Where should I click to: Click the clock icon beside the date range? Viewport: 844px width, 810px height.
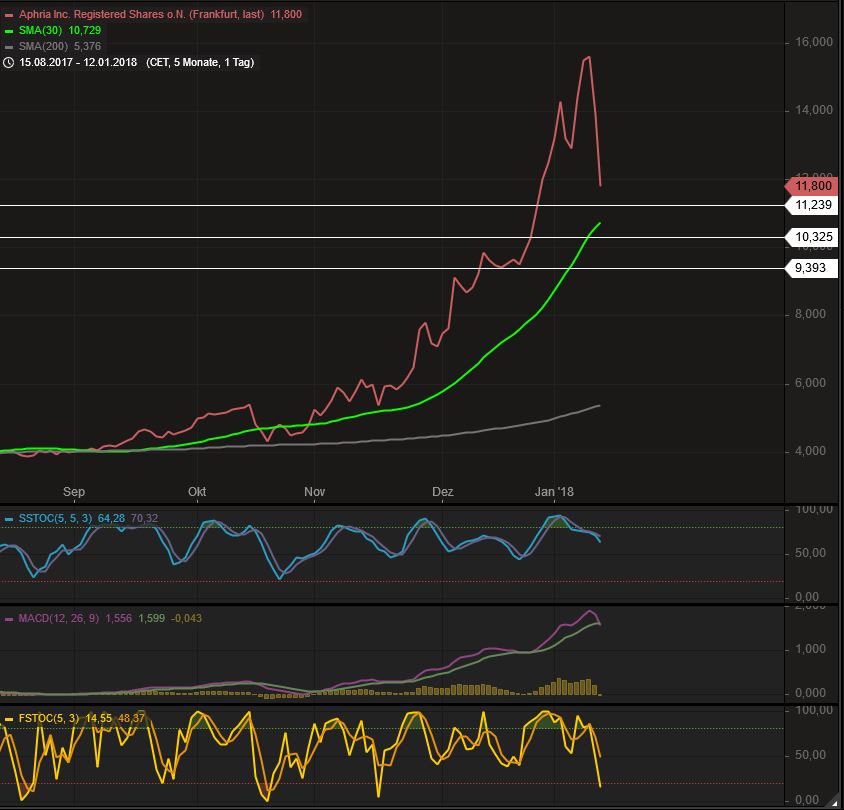(9, 62)
